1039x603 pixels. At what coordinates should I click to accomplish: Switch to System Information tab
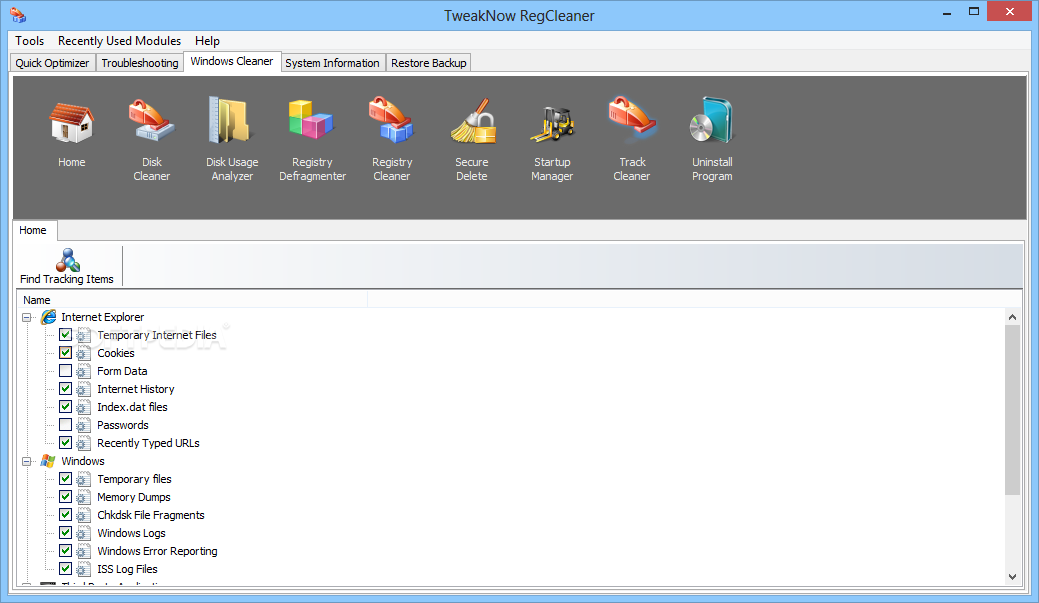coord(332,63)
